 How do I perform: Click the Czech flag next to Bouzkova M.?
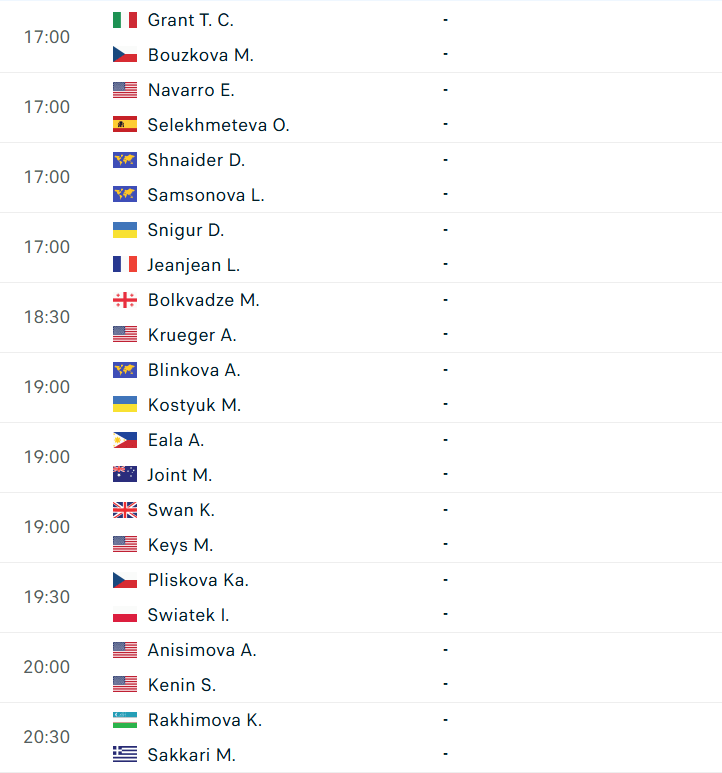point(125,55)
